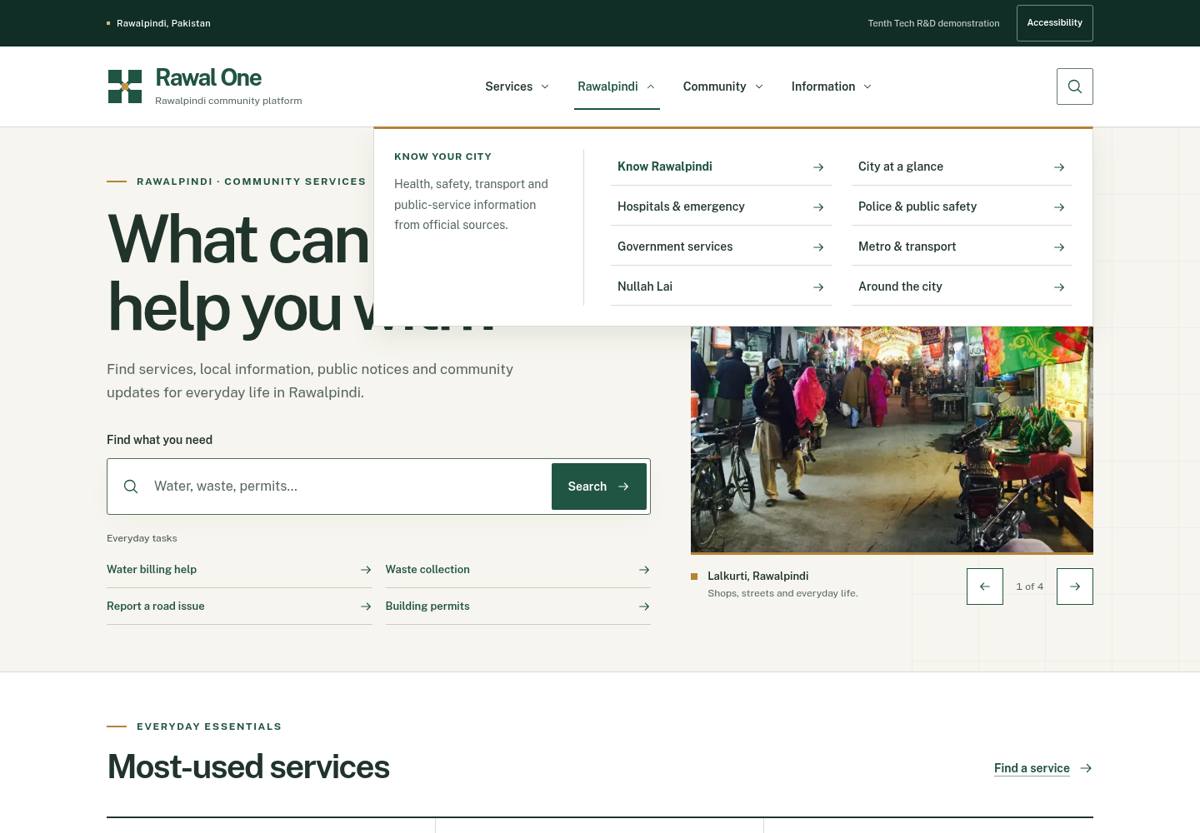The height and width of the screenshot is (833, 1200).
Task: Open Building permits link
Action: tap(518, 607)
